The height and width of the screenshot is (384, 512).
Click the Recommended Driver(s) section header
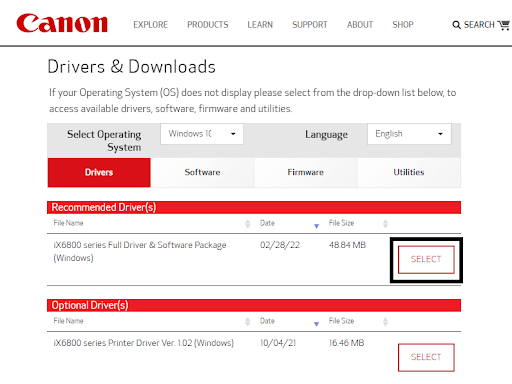click(254, 207)
